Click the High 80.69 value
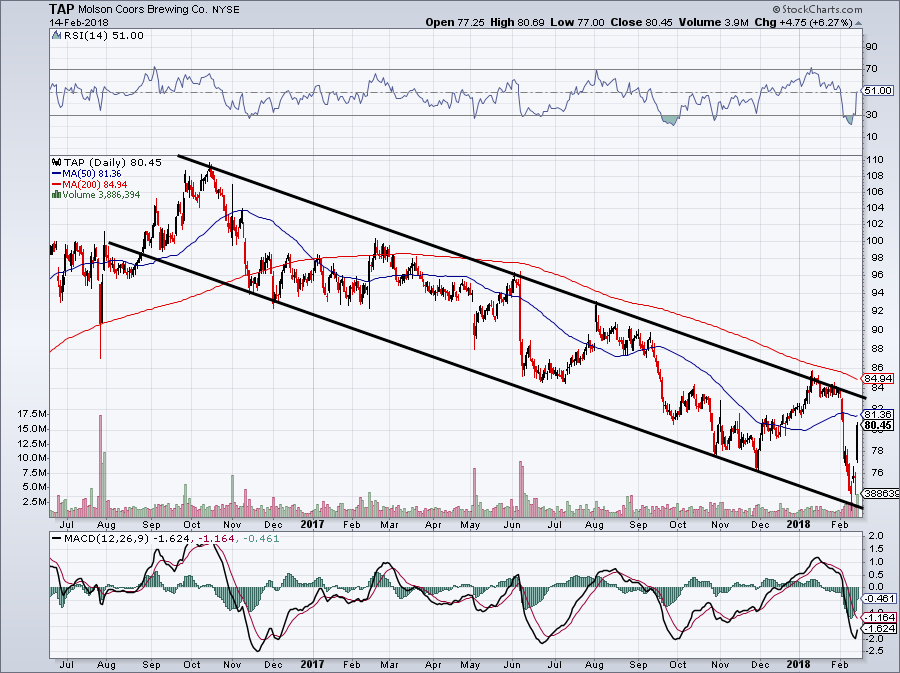 (517, 22)
